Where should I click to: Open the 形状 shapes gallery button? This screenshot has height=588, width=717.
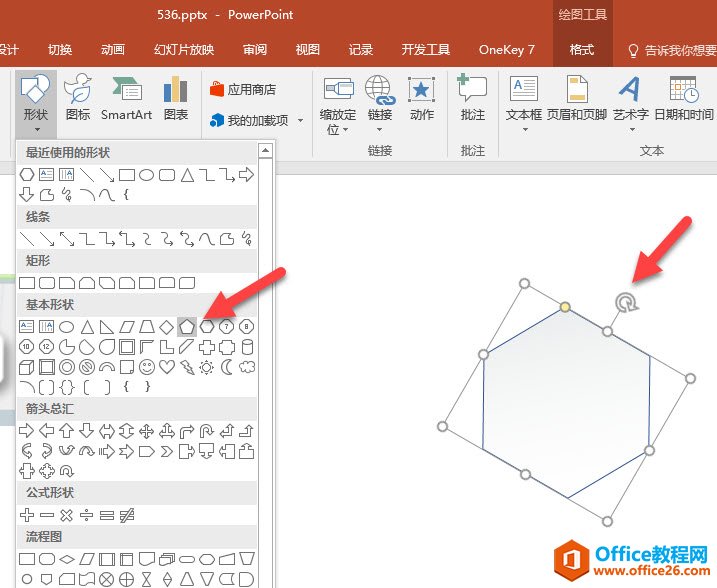pos(36,103)
